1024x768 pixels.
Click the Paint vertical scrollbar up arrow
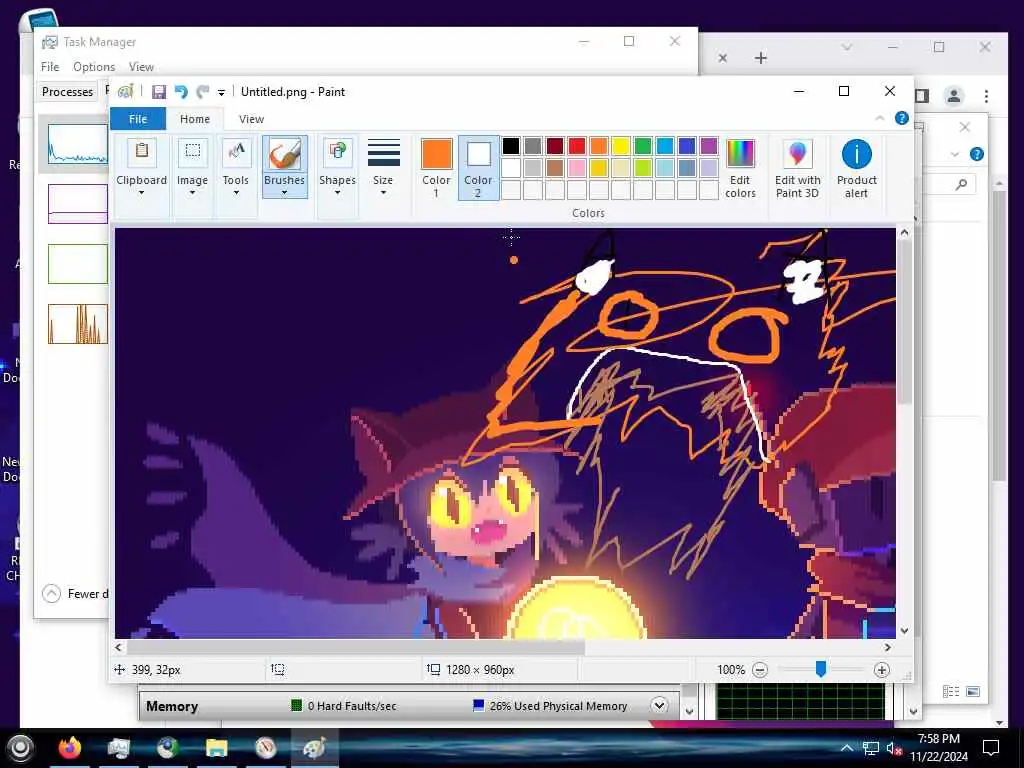click(x=904, y=232)
